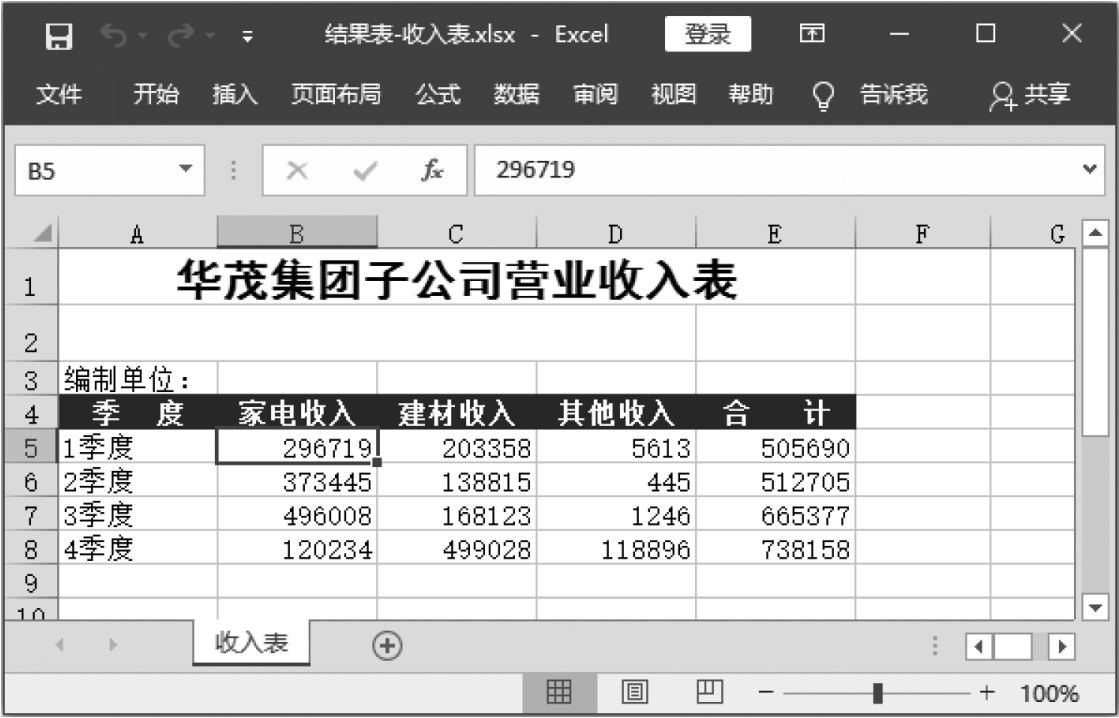Screen dimensions: 1119x718
Task: Click the 共享 share button
Action: pyautogui.click(x=1030, y=95)
